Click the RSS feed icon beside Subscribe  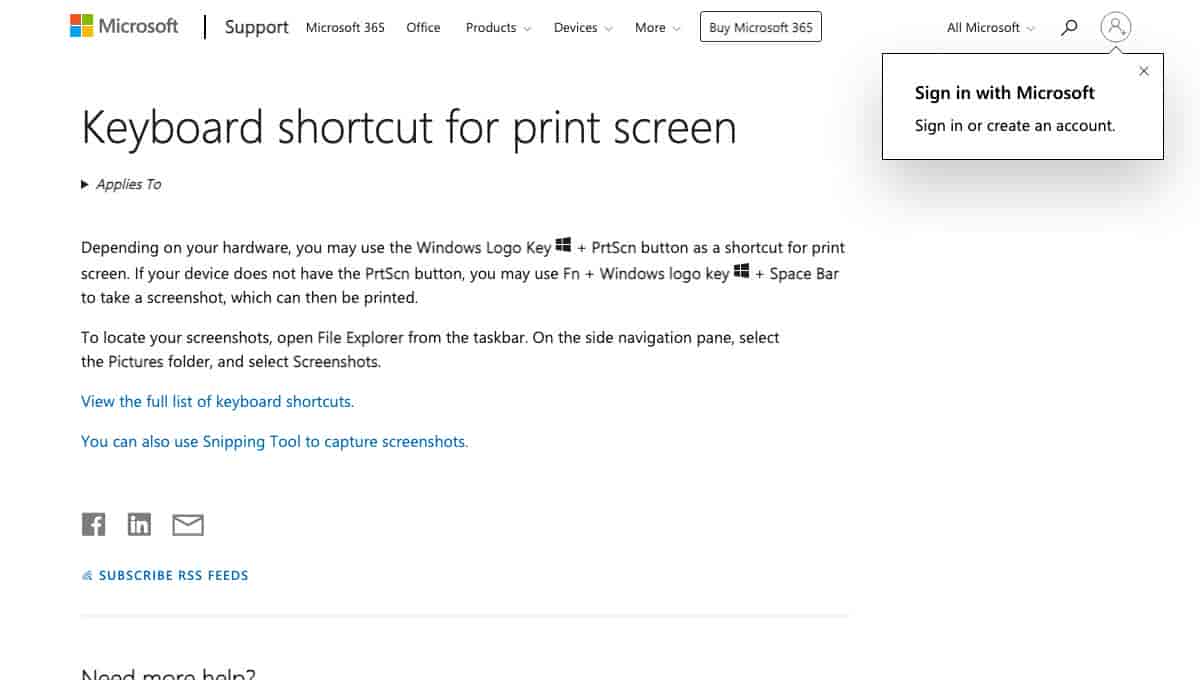coord(87,576)
